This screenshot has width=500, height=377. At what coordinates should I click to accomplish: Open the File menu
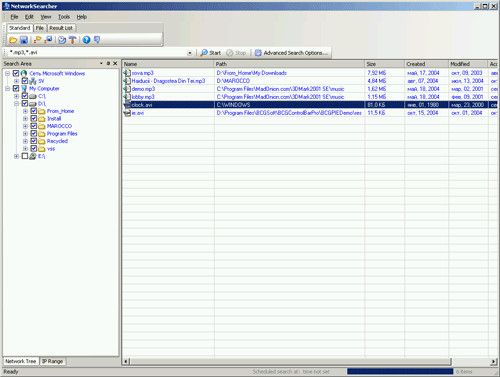tap(14, 17)
